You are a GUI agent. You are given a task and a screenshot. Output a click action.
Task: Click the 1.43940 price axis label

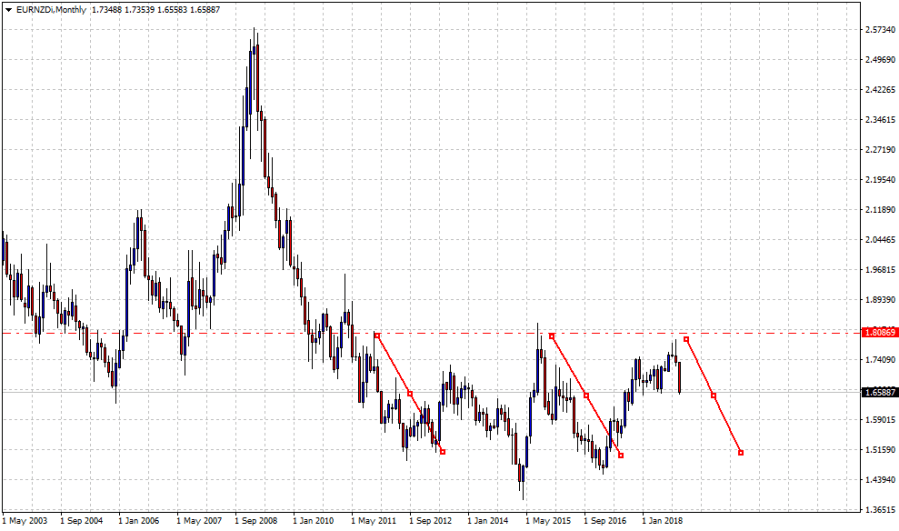tap(880, 480)
